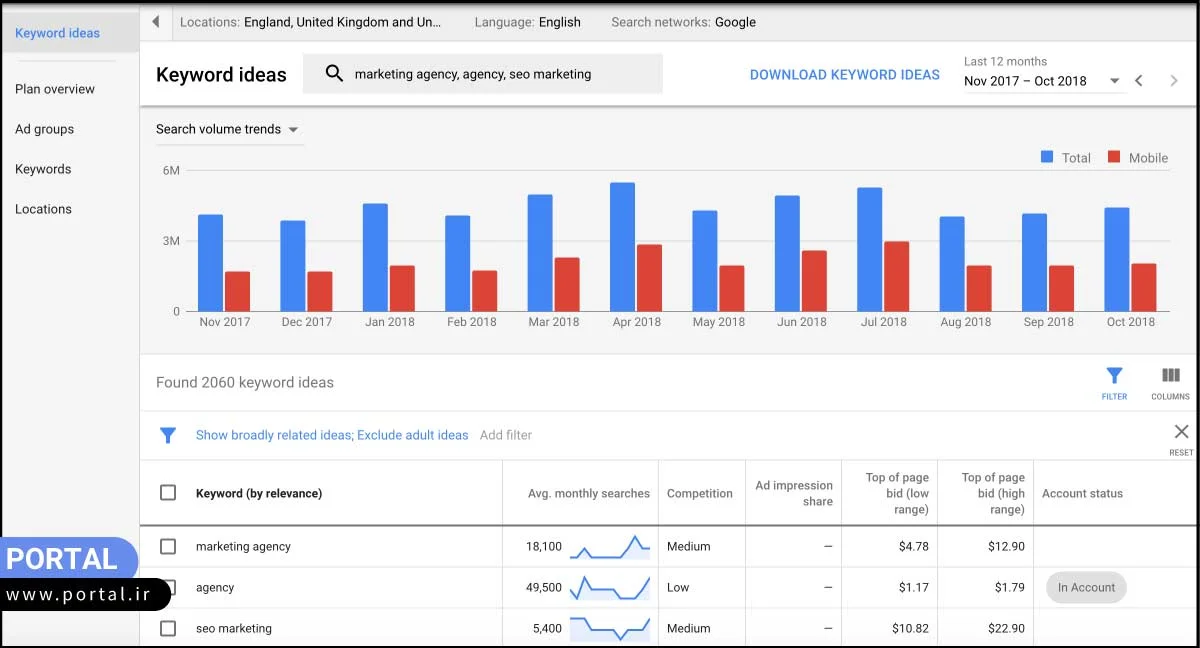Viewport: 1200px width, 648px height.
Task: Reset filters with the X icon
Action: pos(1181,432)
